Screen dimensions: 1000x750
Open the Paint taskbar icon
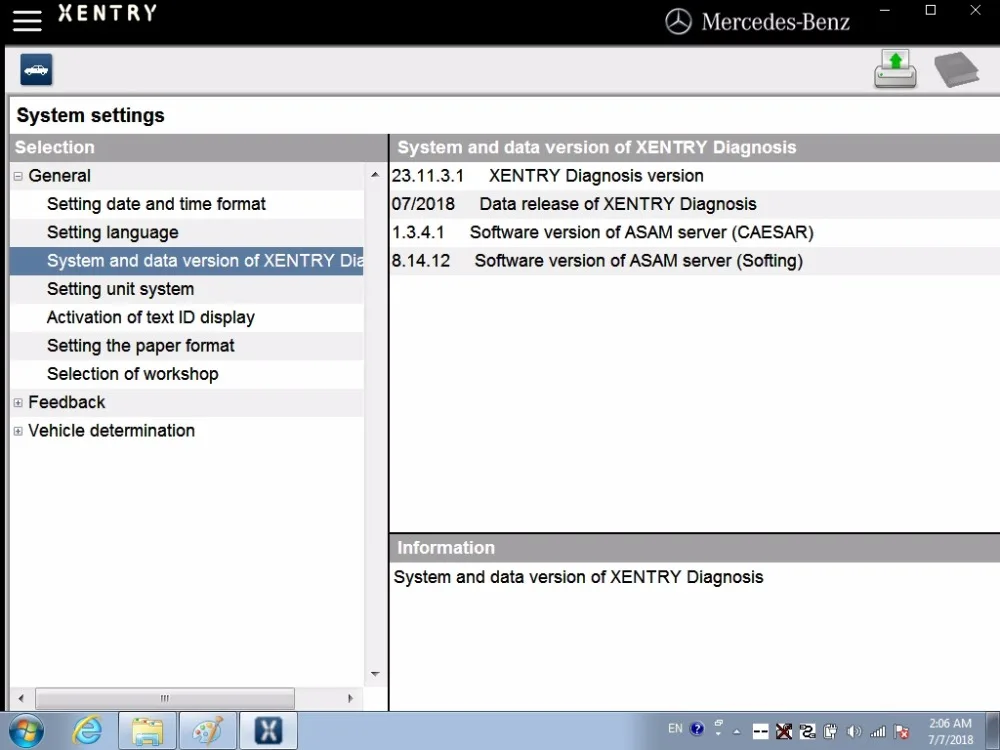[208, 732]
